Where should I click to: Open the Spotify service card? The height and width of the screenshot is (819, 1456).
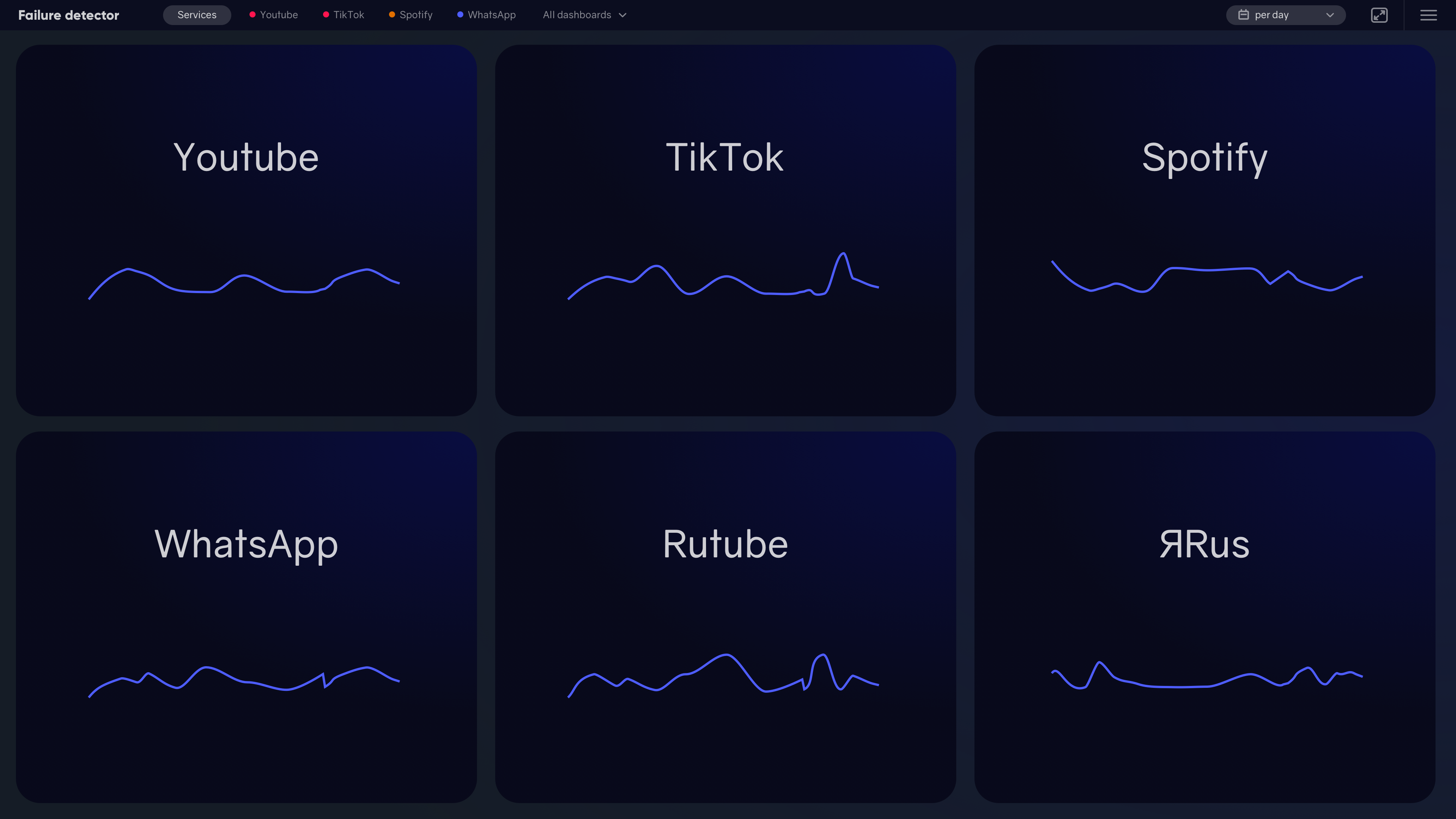point(1205,231)
